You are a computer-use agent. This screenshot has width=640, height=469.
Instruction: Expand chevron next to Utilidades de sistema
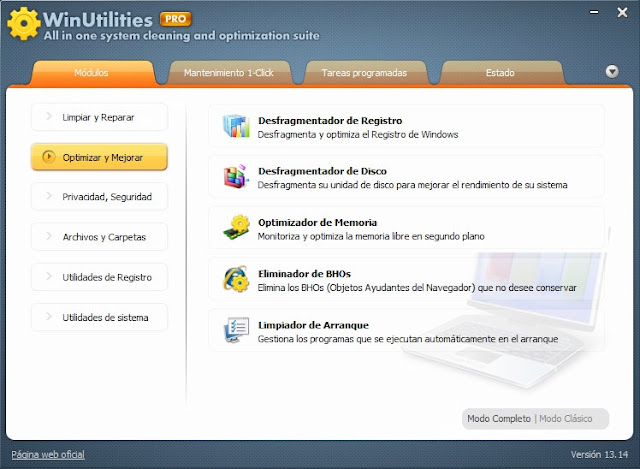click(49, 317)
